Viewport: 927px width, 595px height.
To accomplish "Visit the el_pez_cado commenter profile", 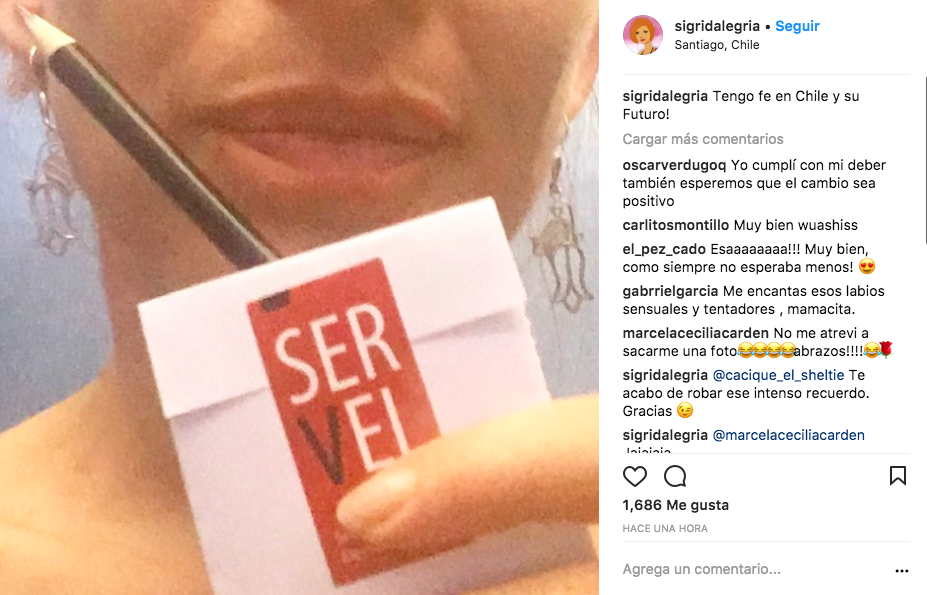I will [664, 249].
